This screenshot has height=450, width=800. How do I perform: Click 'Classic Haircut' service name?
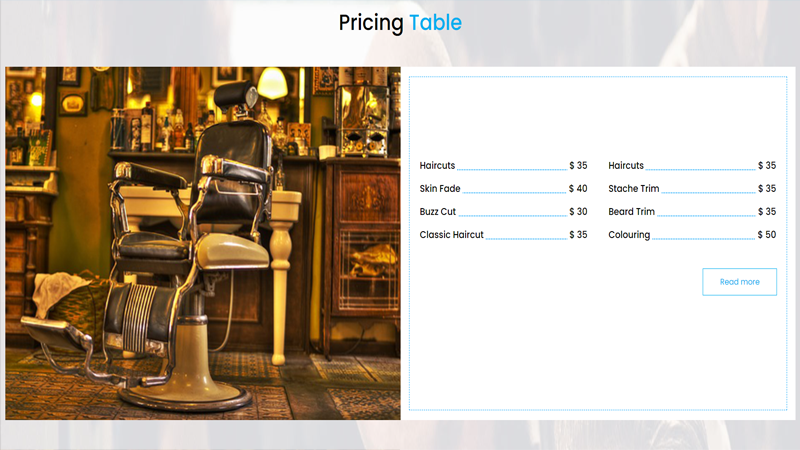tap(452, 235)
